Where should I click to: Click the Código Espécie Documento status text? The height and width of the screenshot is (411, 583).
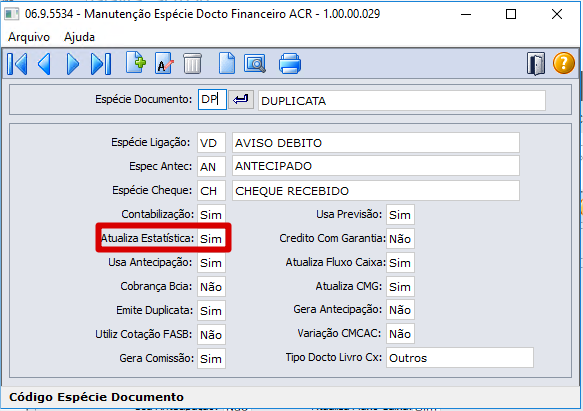point(96,397)
